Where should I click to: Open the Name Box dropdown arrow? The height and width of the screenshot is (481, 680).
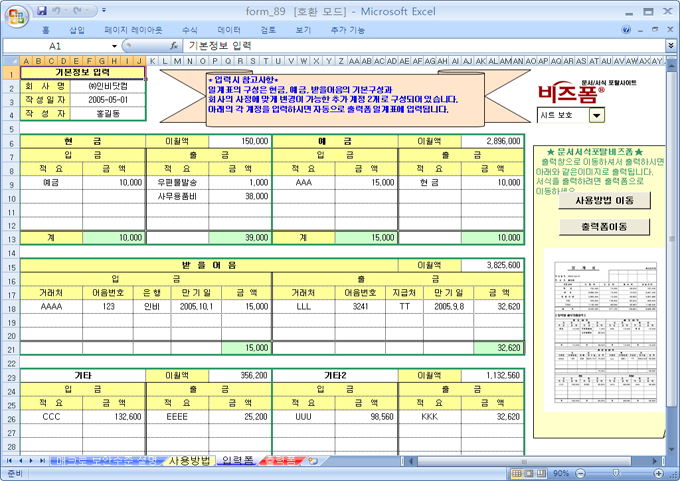point(114,46)
